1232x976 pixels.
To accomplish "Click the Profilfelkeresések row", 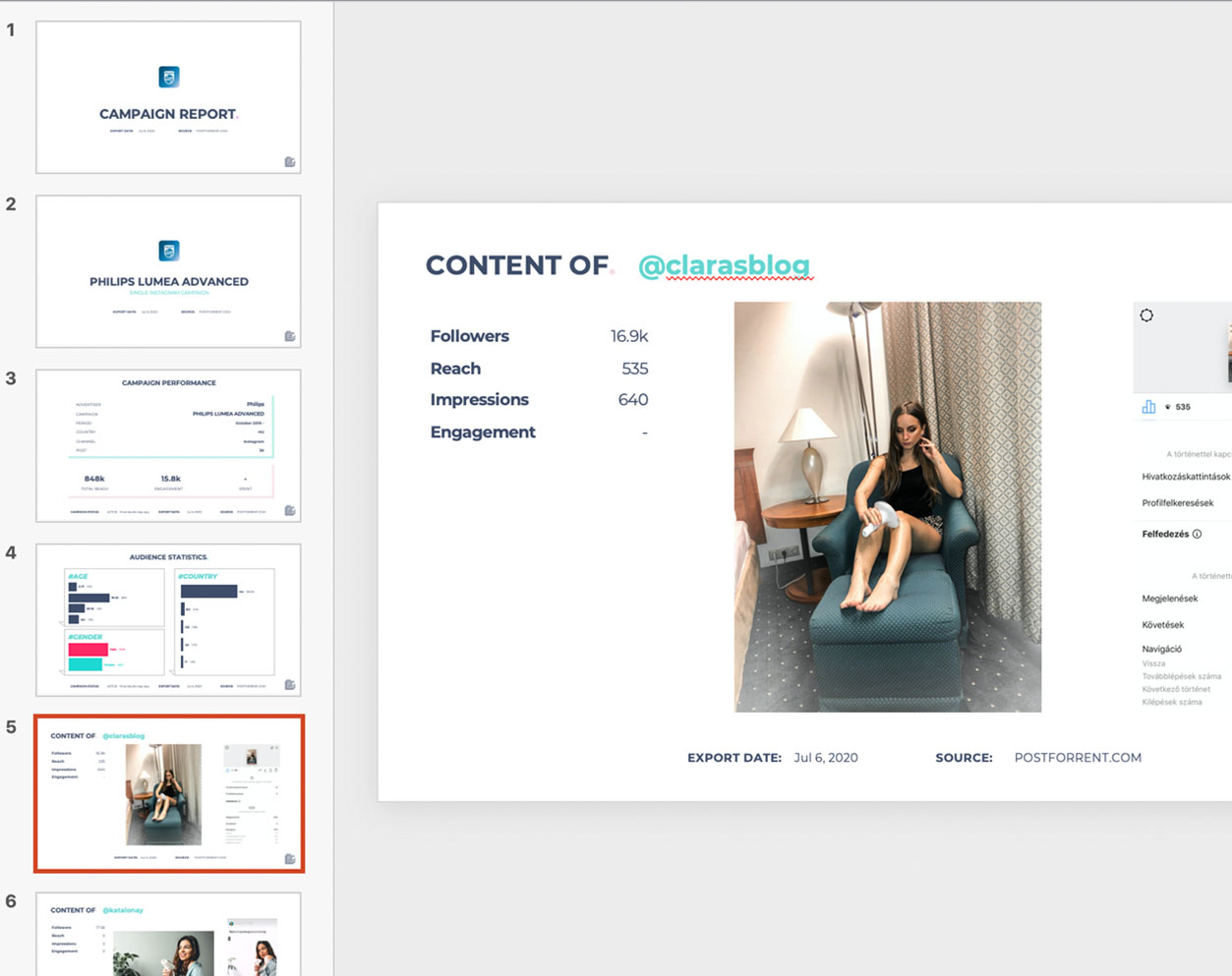I will (1178, 503).
